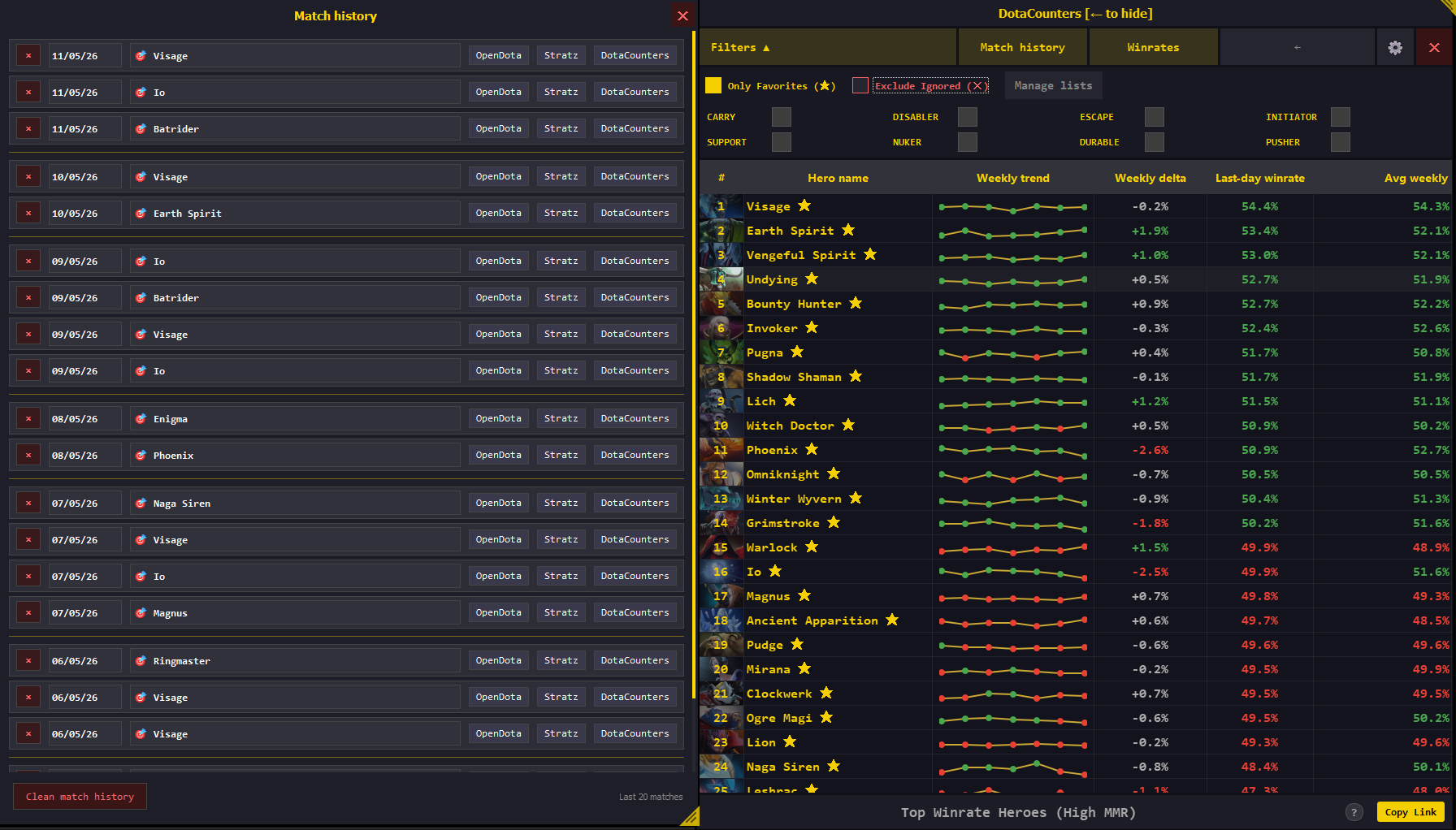Click the help question mark icon

[x=1354, y=812]
